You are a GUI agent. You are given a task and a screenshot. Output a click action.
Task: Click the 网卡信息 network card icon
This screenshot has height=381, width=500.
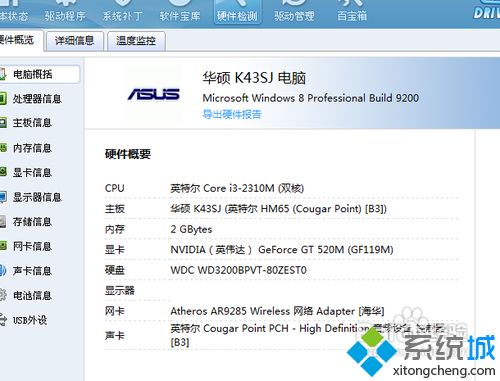(3, 246)
